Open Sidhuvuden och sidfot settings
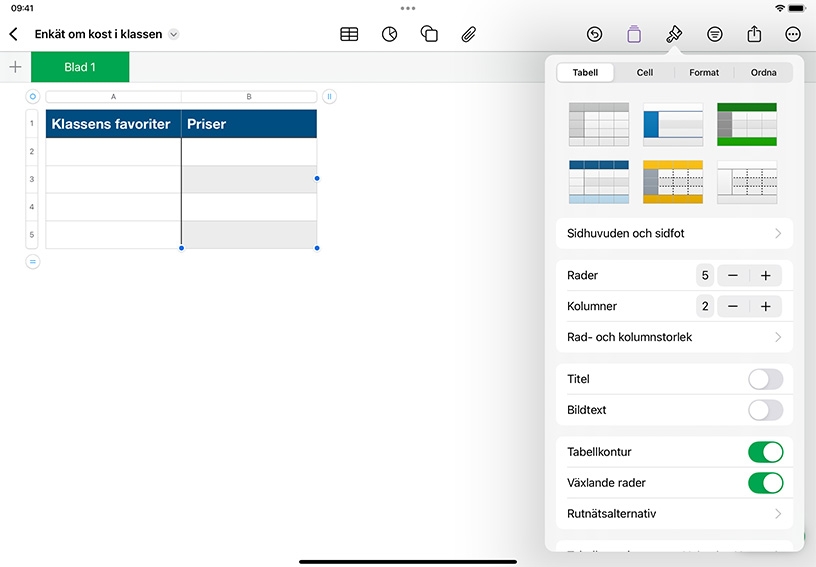This screenshot has height=567, width=816. click(674, 233)
